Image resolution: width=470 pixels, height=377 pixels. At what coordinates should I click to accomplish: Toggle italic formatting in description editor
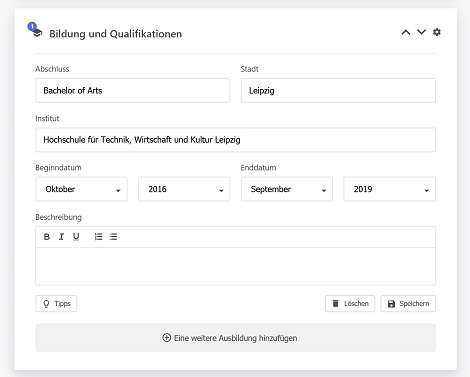(61, 237)
